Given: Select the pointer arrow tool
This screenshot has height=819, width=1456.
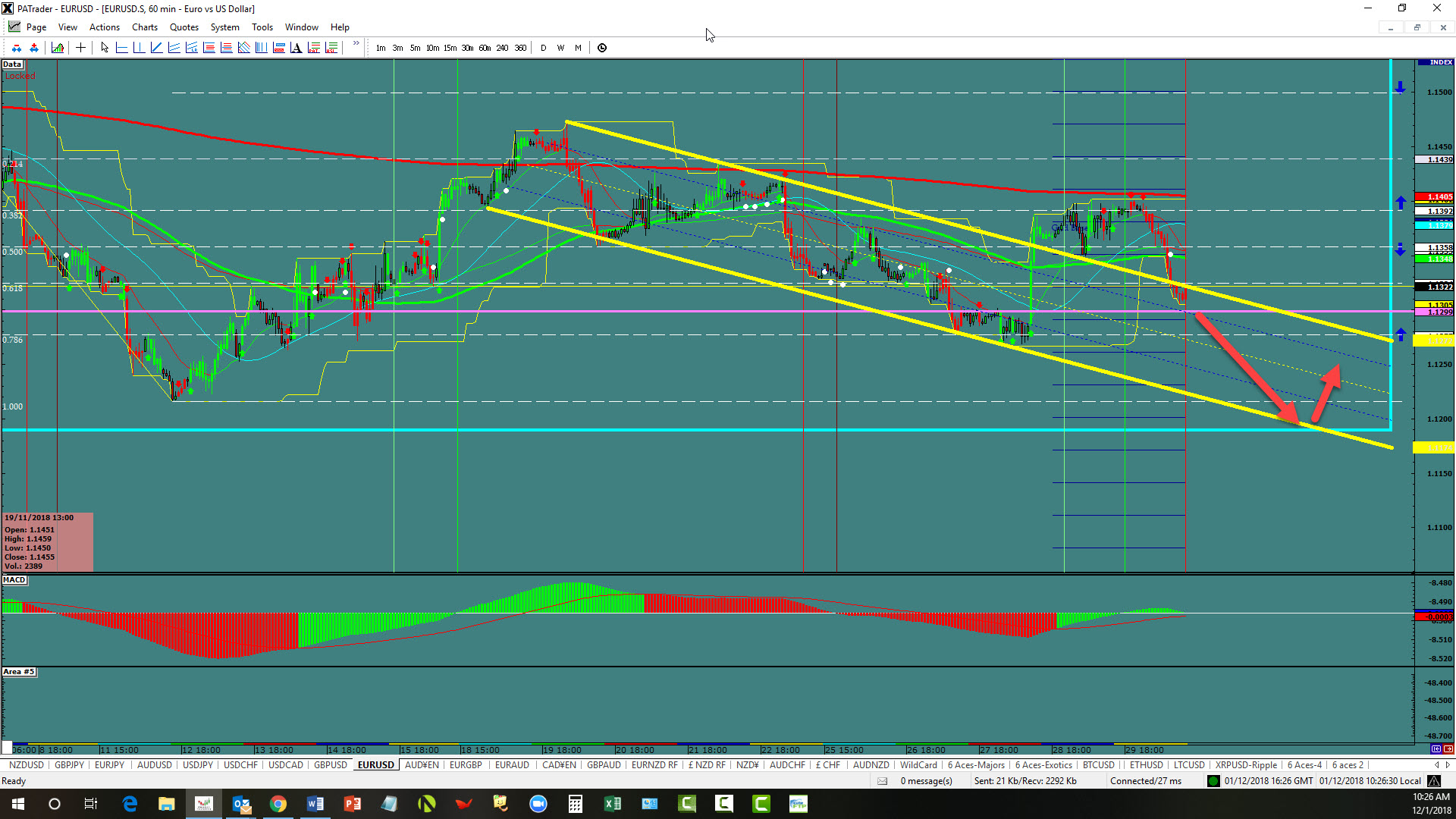Looking at the screenshot, I should coord(105,48).
